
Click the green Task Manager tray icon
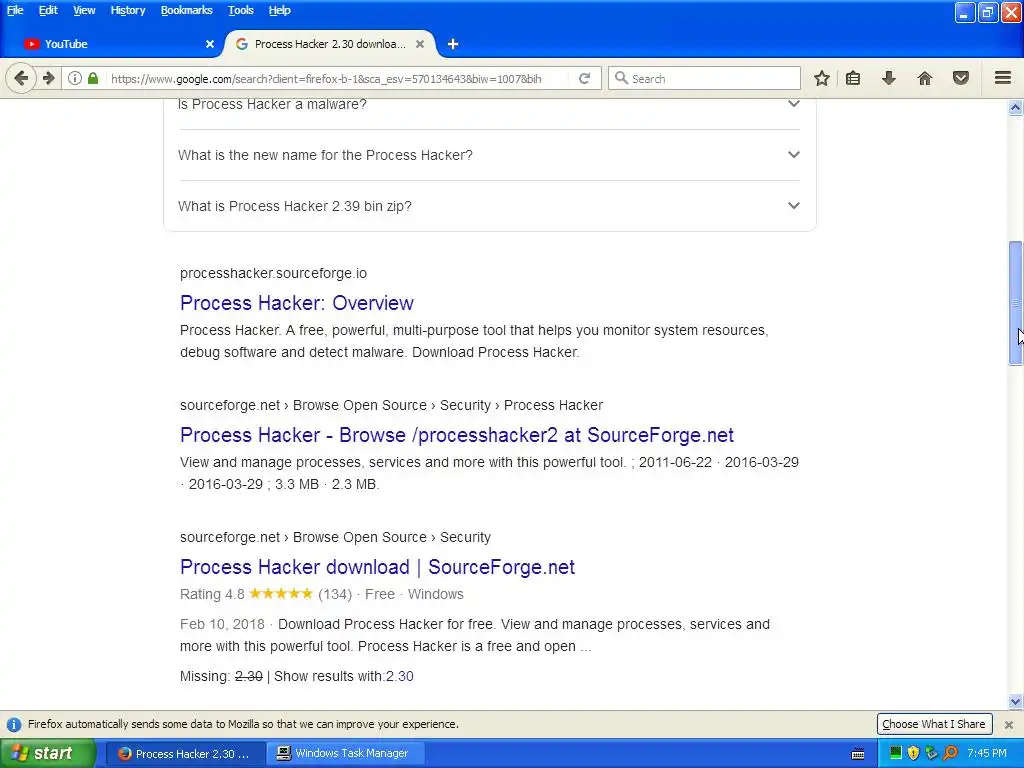(x=896, y=753)
